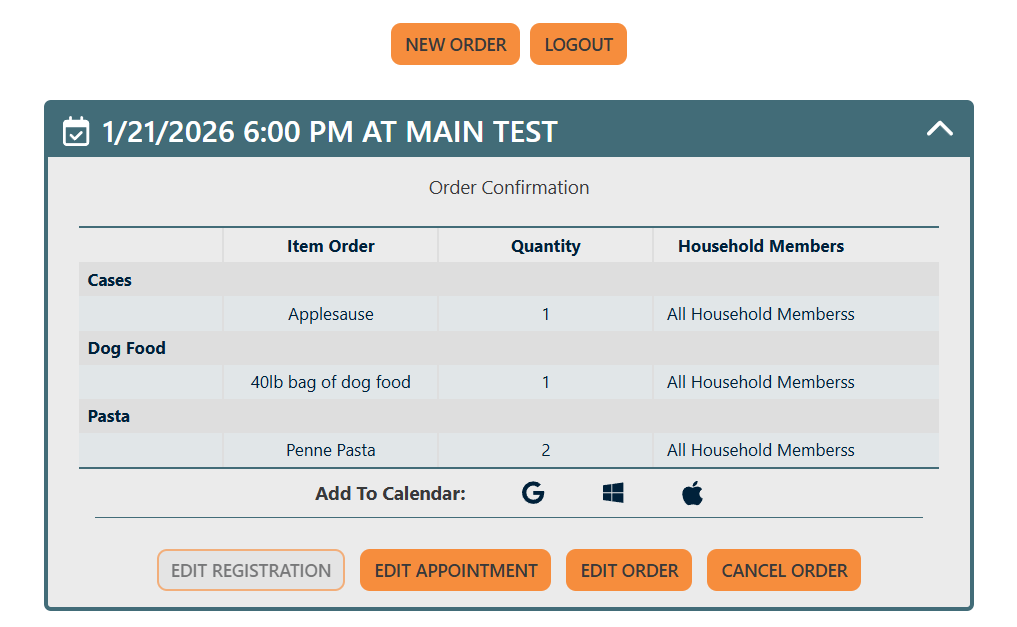The image size is (1017, 627).
Task: Add appointment to Google Calendar
Action: click(x=533, y=493)
